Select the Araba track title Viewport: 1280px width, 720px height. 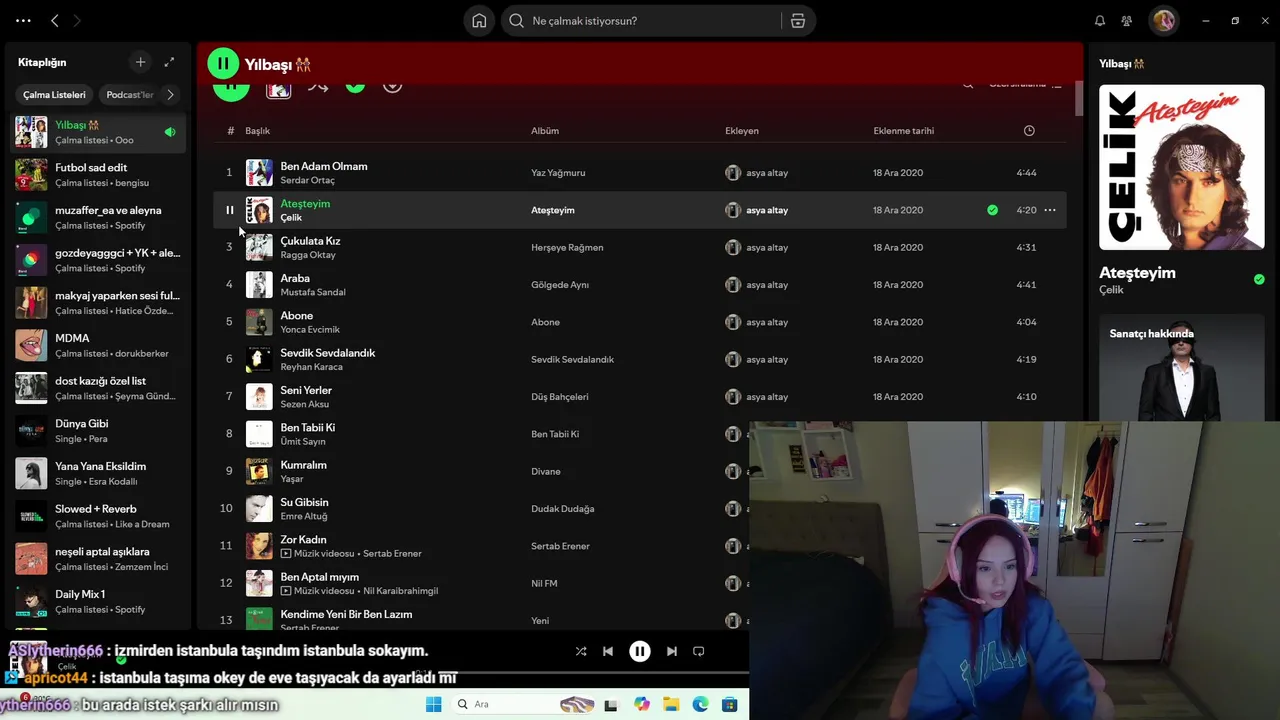[x=295, y=278]
